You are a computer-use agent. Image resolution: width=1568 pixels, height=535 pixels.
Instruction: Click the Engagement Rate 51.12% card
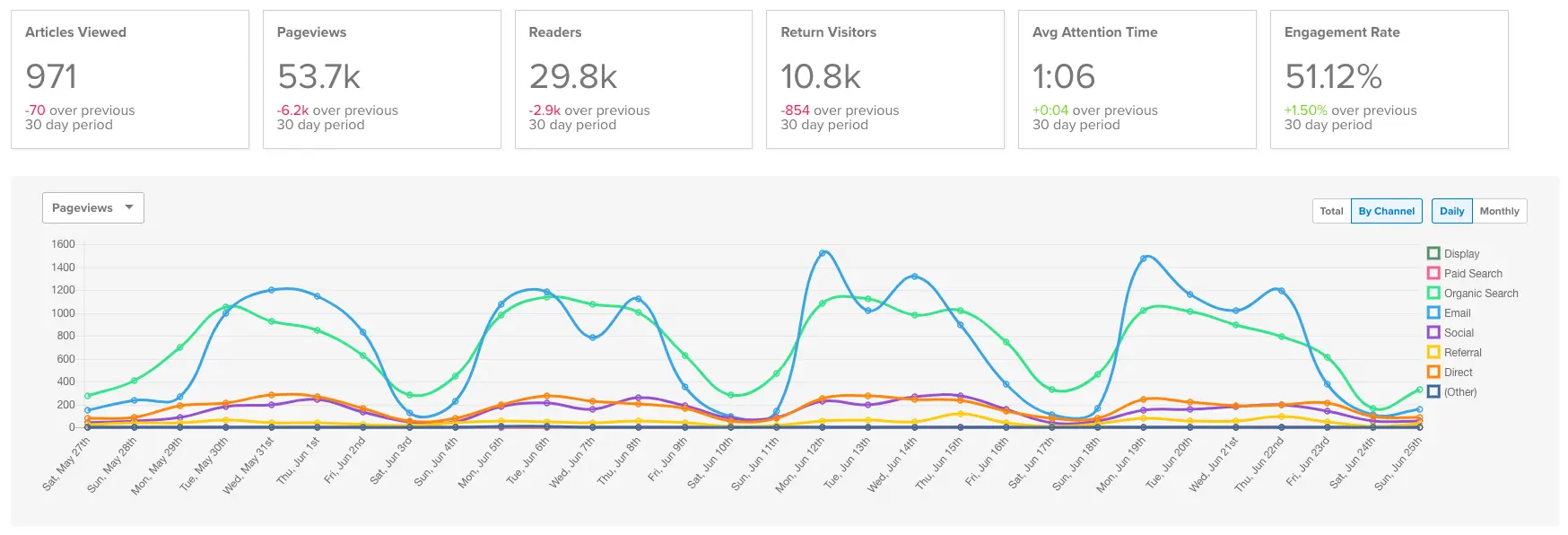1389,80
